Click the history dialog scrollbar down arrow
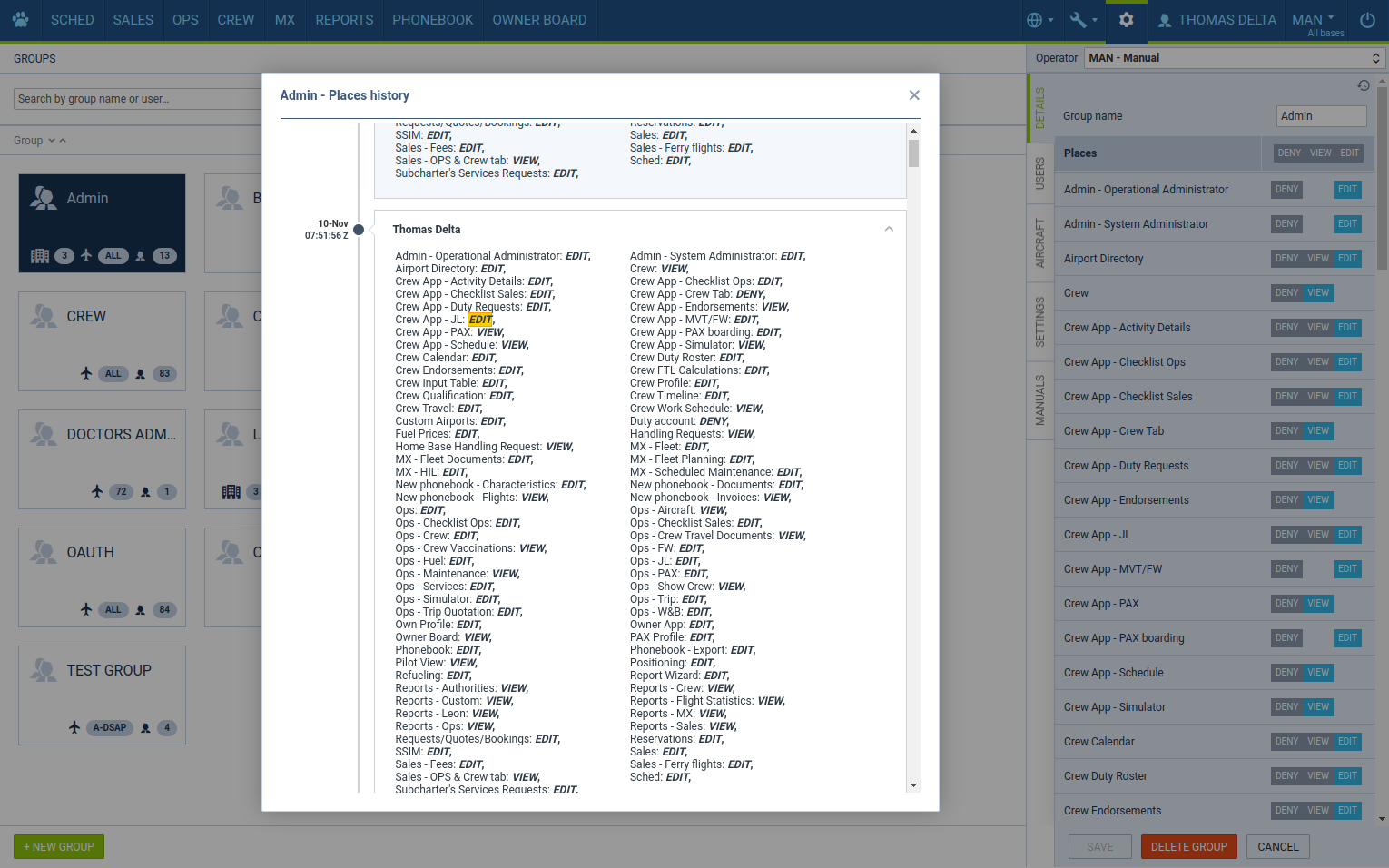Image resolution: width=1389 pixels, height=868 pixels. (913, 785)
